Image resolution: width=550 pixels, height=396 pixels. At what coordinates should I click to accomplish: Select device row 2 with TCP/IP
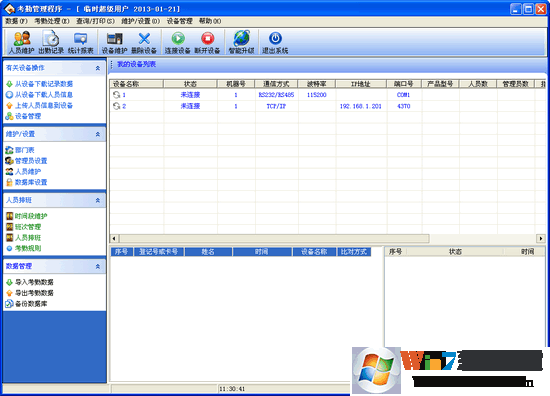coord(322,106)
